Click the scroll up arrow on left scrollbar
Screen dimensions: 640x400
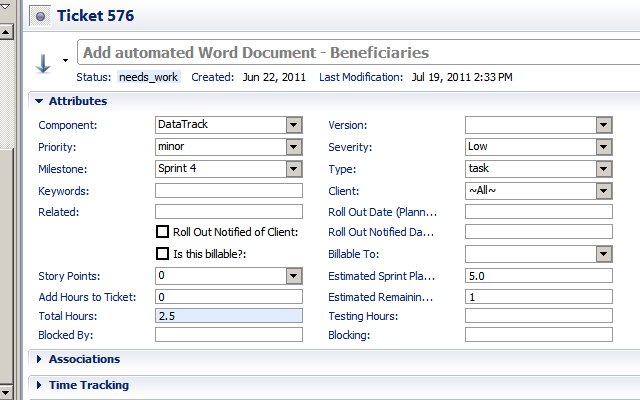point(6,32)
